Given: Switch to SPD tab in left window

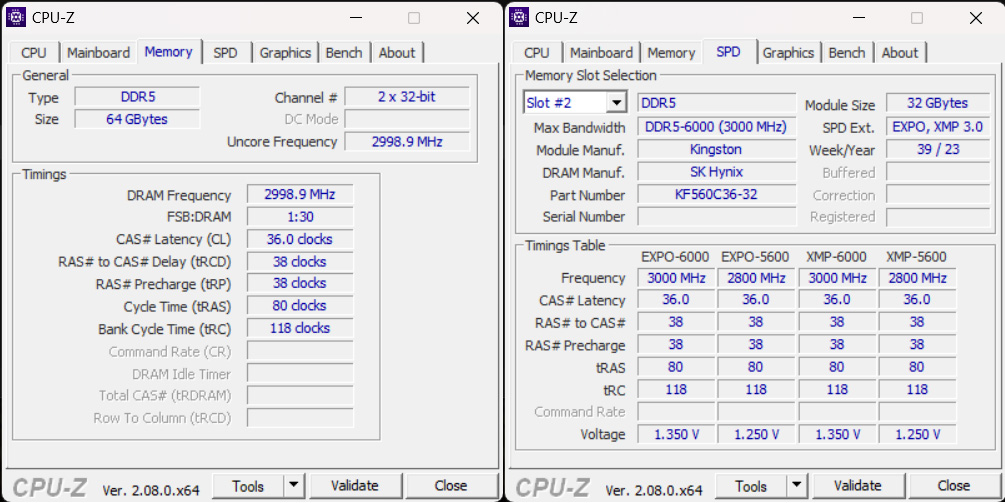Looking at the screenshot, I should [x=225, y=53].
